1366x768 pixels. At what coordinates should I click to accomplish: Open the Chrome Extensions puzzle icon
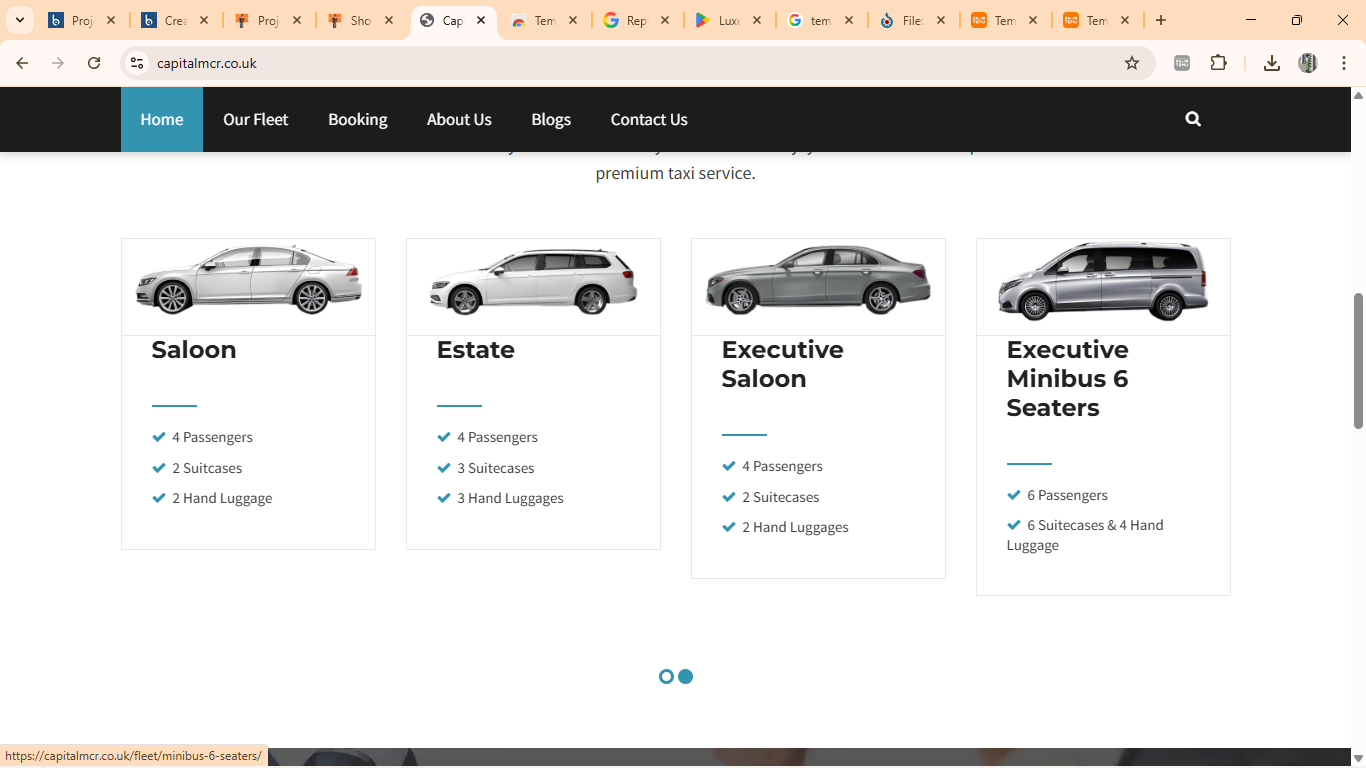[1218, 63]
